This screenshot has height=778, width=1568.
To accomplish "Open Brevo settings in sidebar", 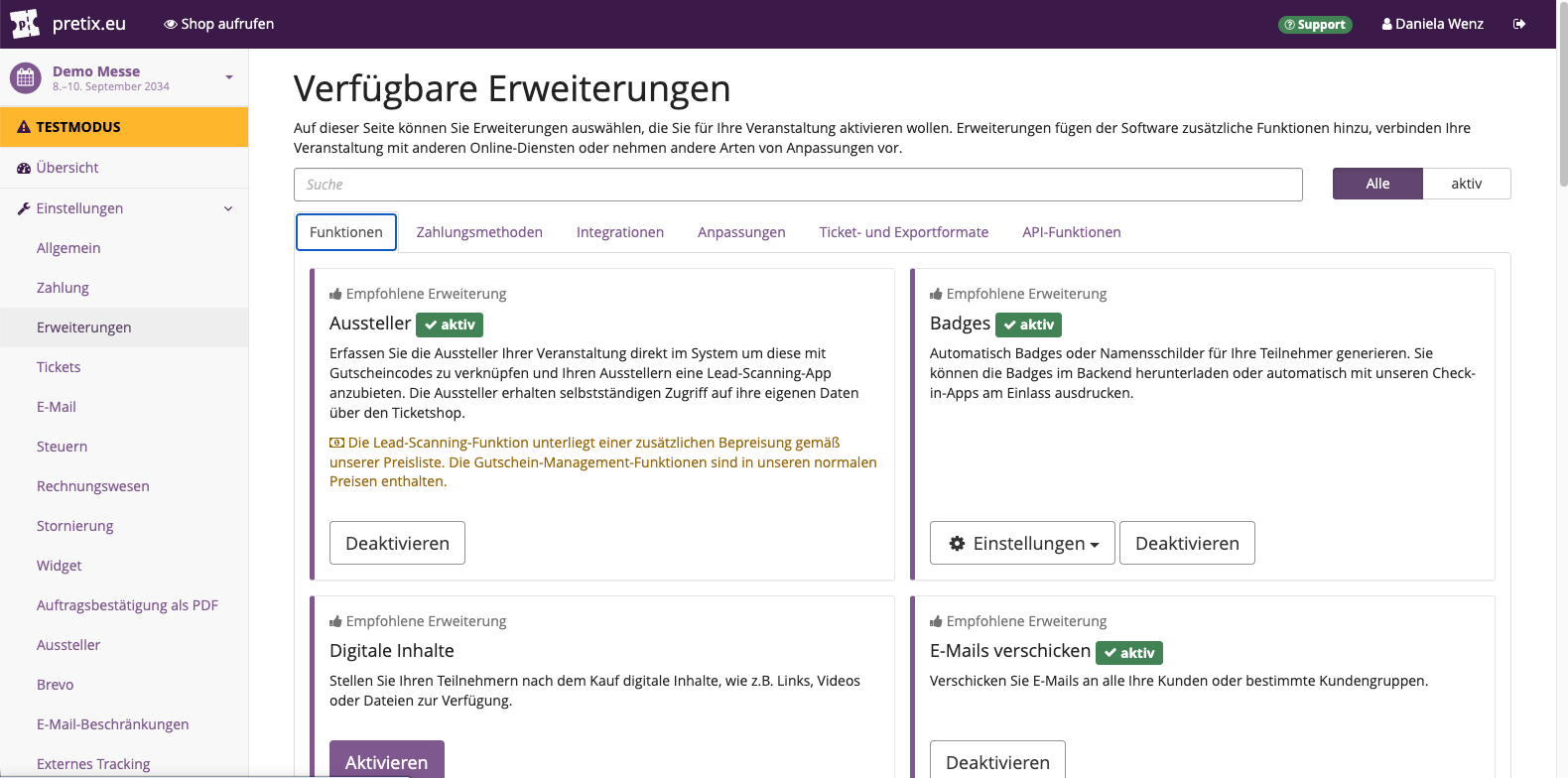I will pyautogui.click(x=124, y=685).
